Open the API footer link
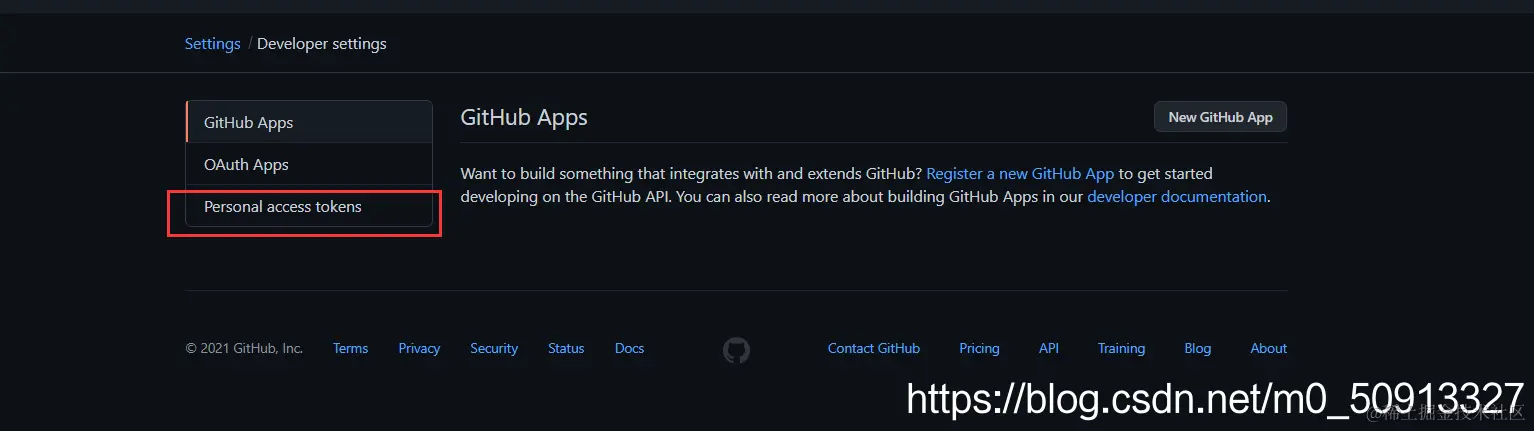1534x431 pixels. coord(1049,348)
